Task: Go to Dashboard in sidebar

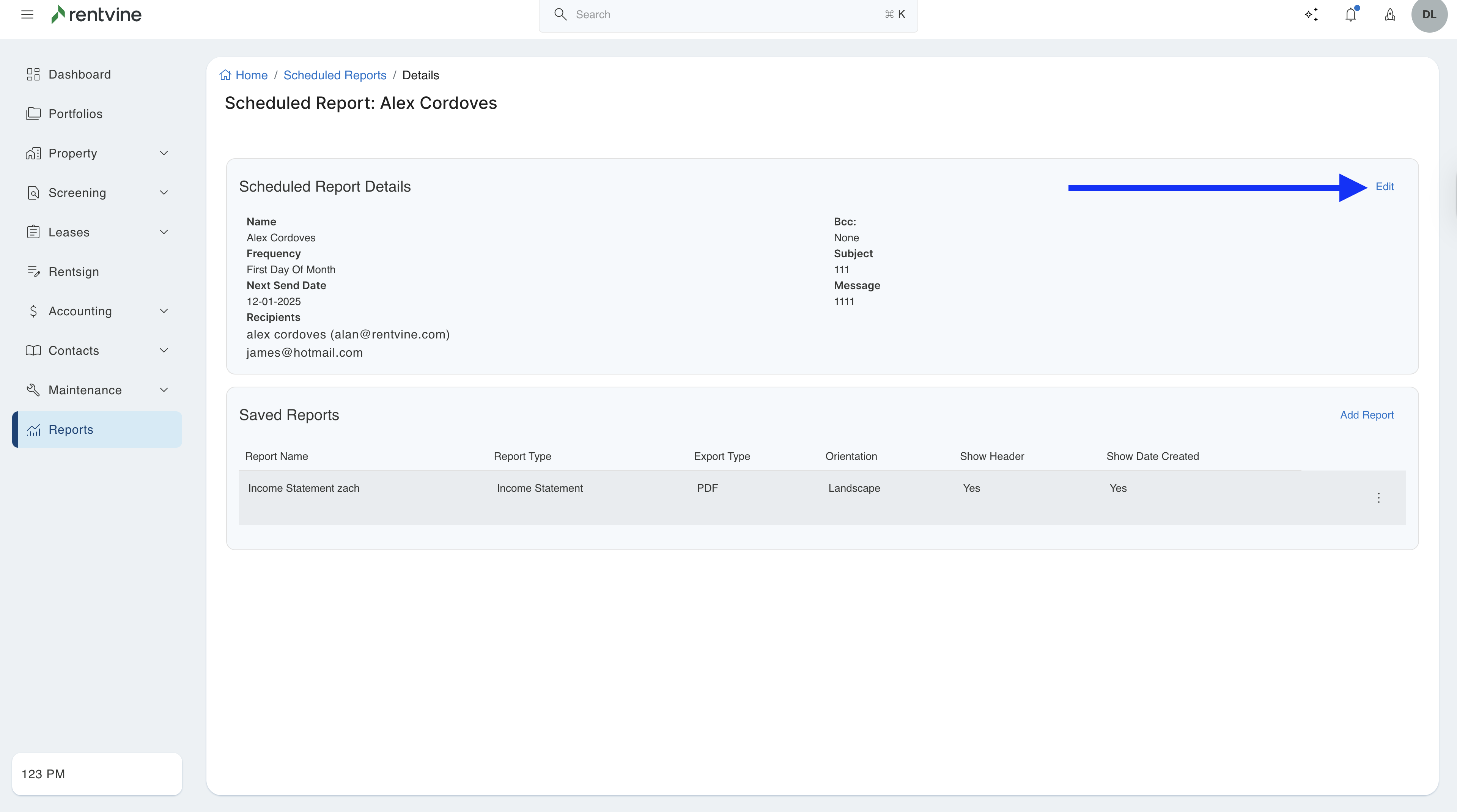Action: click(79, 75)
